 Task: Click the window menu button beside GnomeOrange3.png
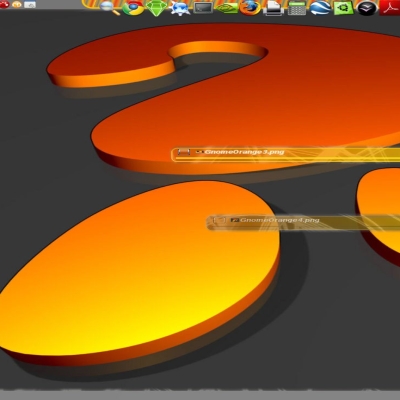[x=184, y=152]
